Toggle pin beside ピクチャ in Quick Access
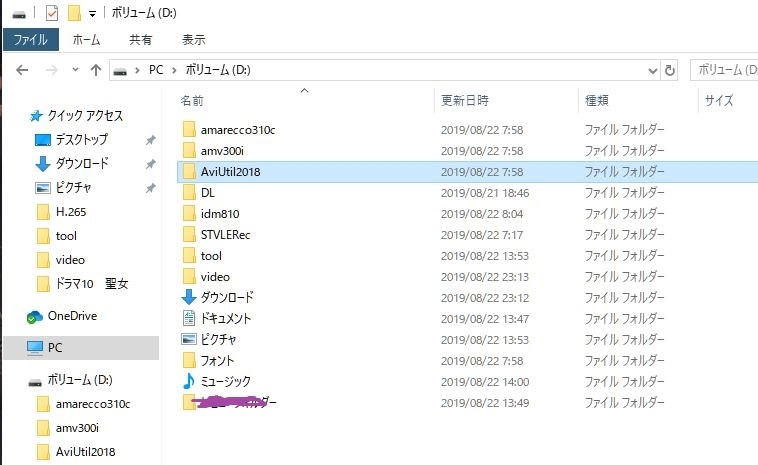 [x=150, y=188]
